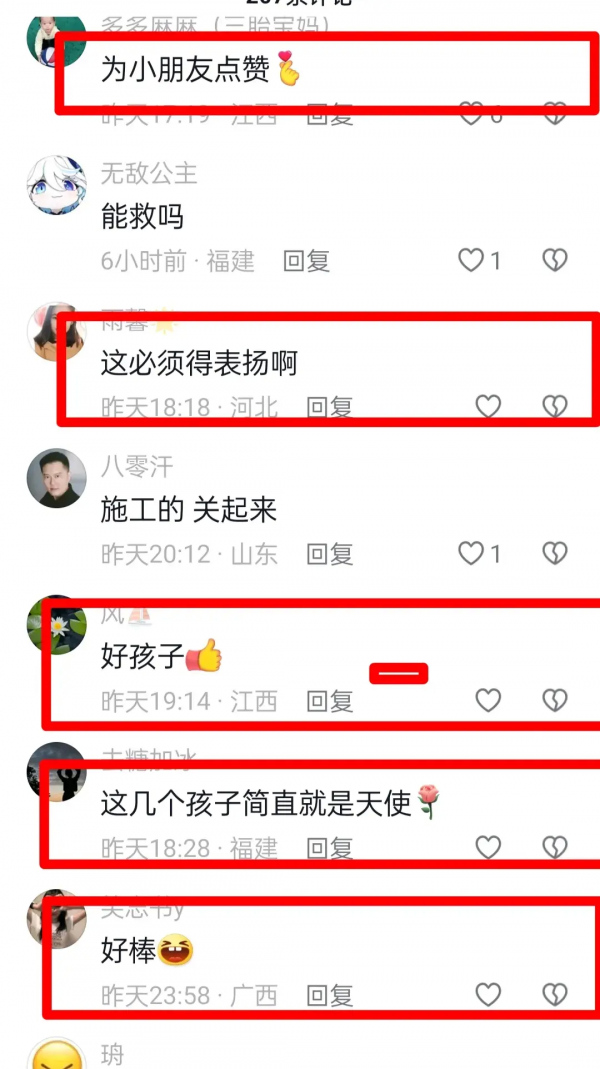Viewport: 600px width, 1069px height.
Task: Like the 这几个孩子简直就是天使 comment
Action: (488, 847)
